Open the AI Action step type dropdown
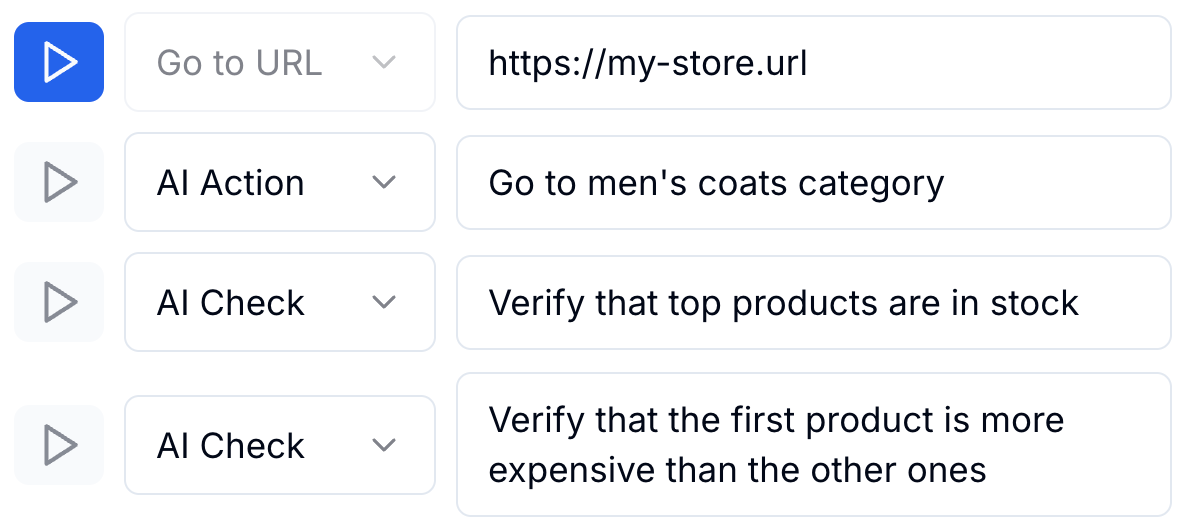Screen dimensions: 1186x528 tap(279, 182)
